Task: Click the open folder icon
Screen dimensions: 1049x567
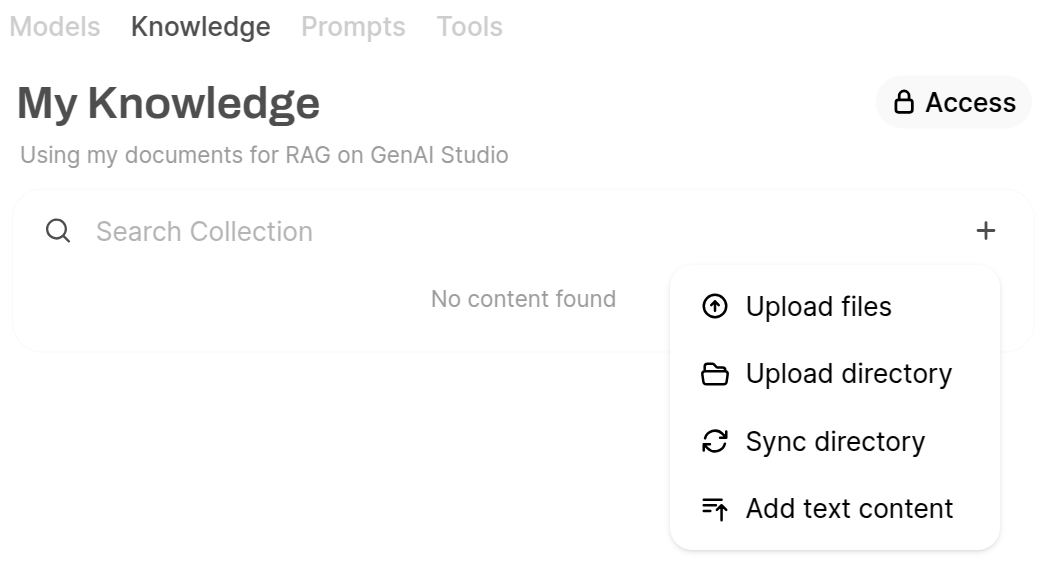Action: point(714,374)
